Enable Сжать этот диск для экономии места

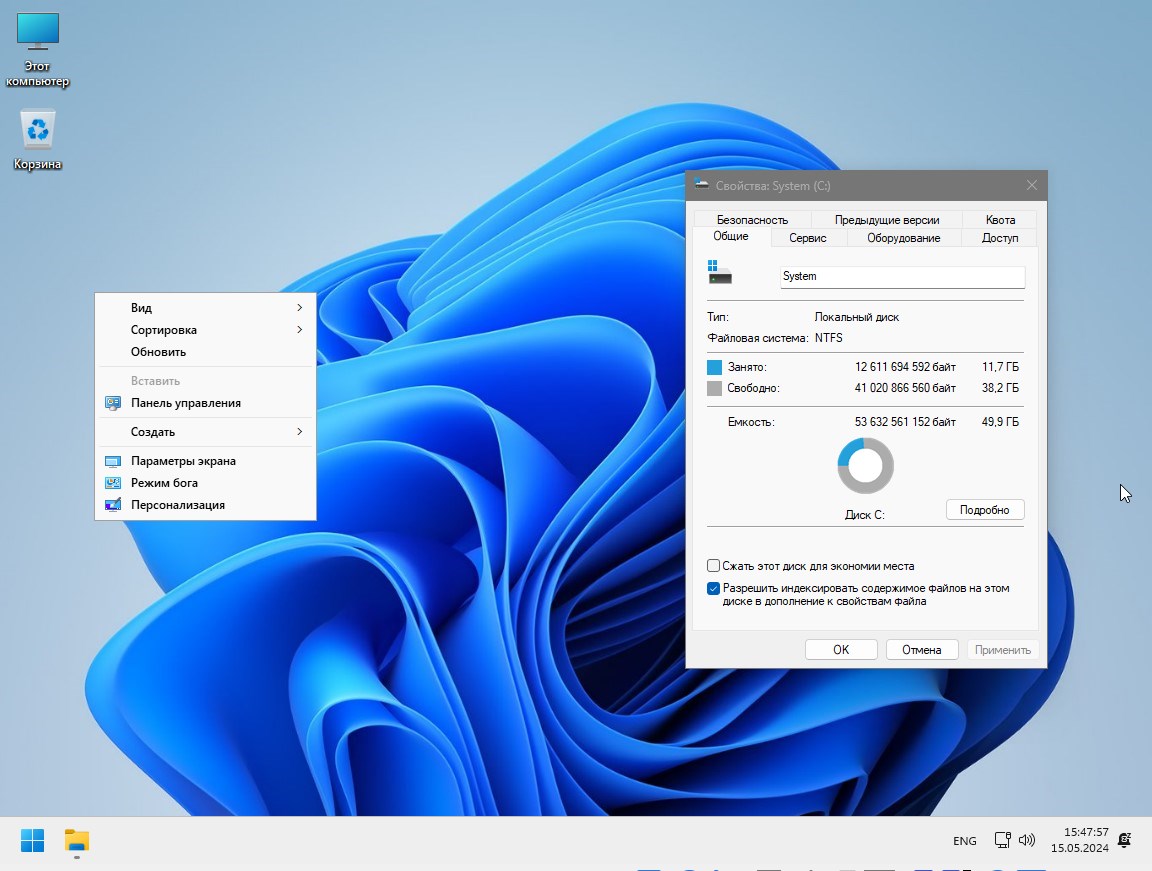coord(714,565)
